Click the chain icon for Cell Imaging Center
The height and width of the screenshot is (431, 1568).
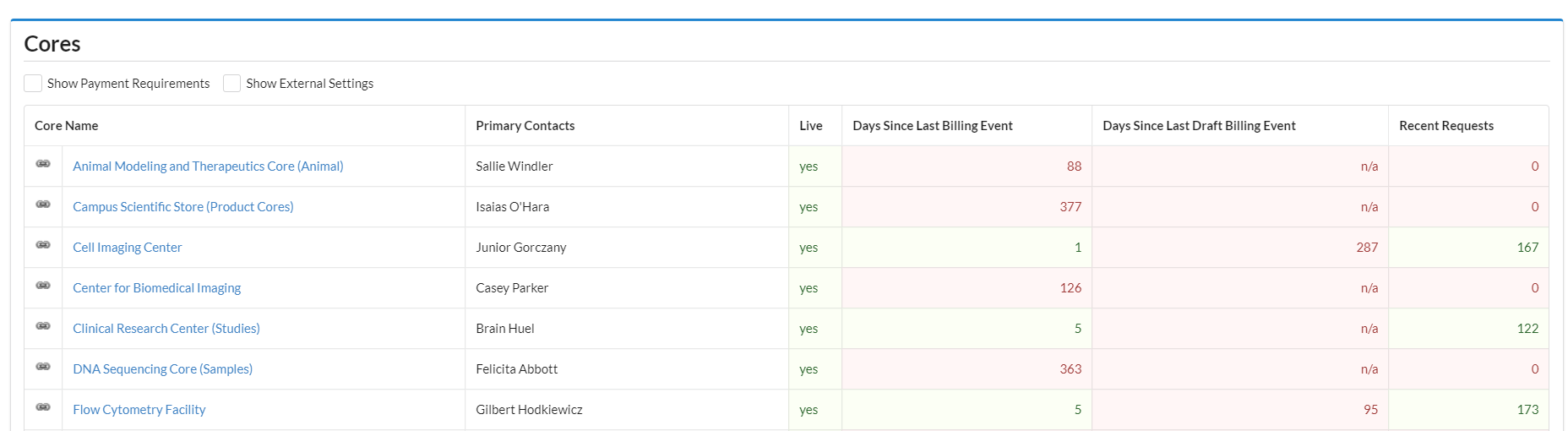pos(43,245)
